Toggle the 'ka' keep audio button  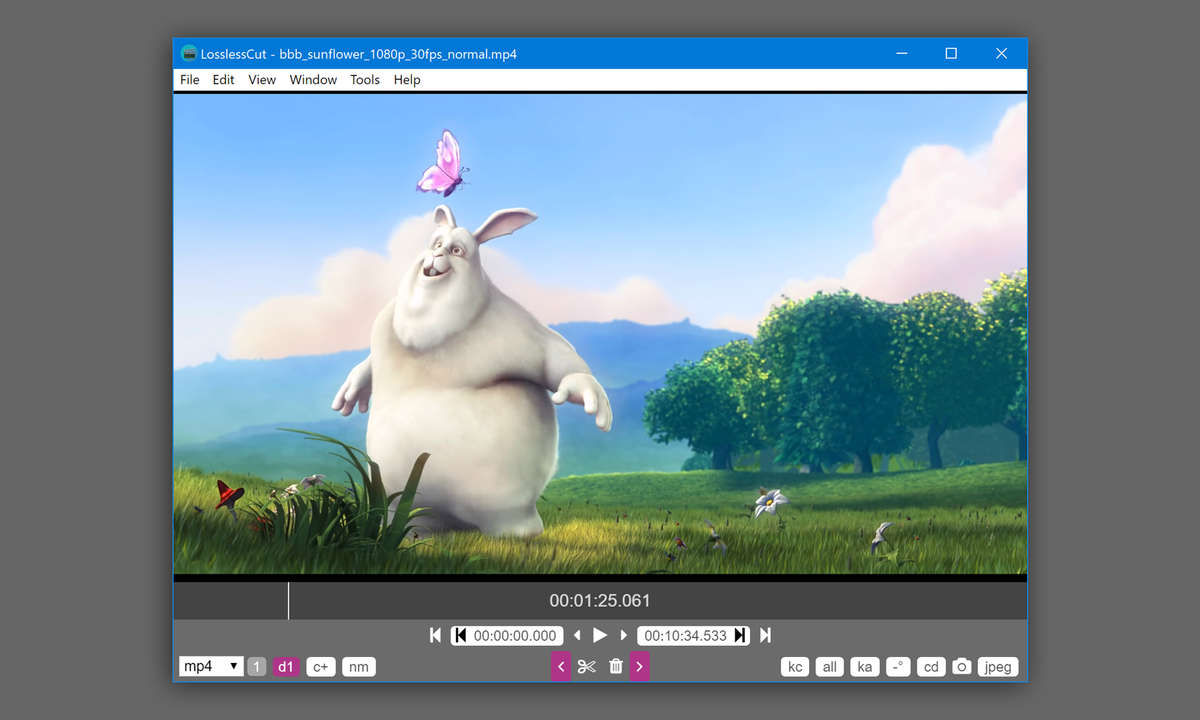(x=865, y=667)
